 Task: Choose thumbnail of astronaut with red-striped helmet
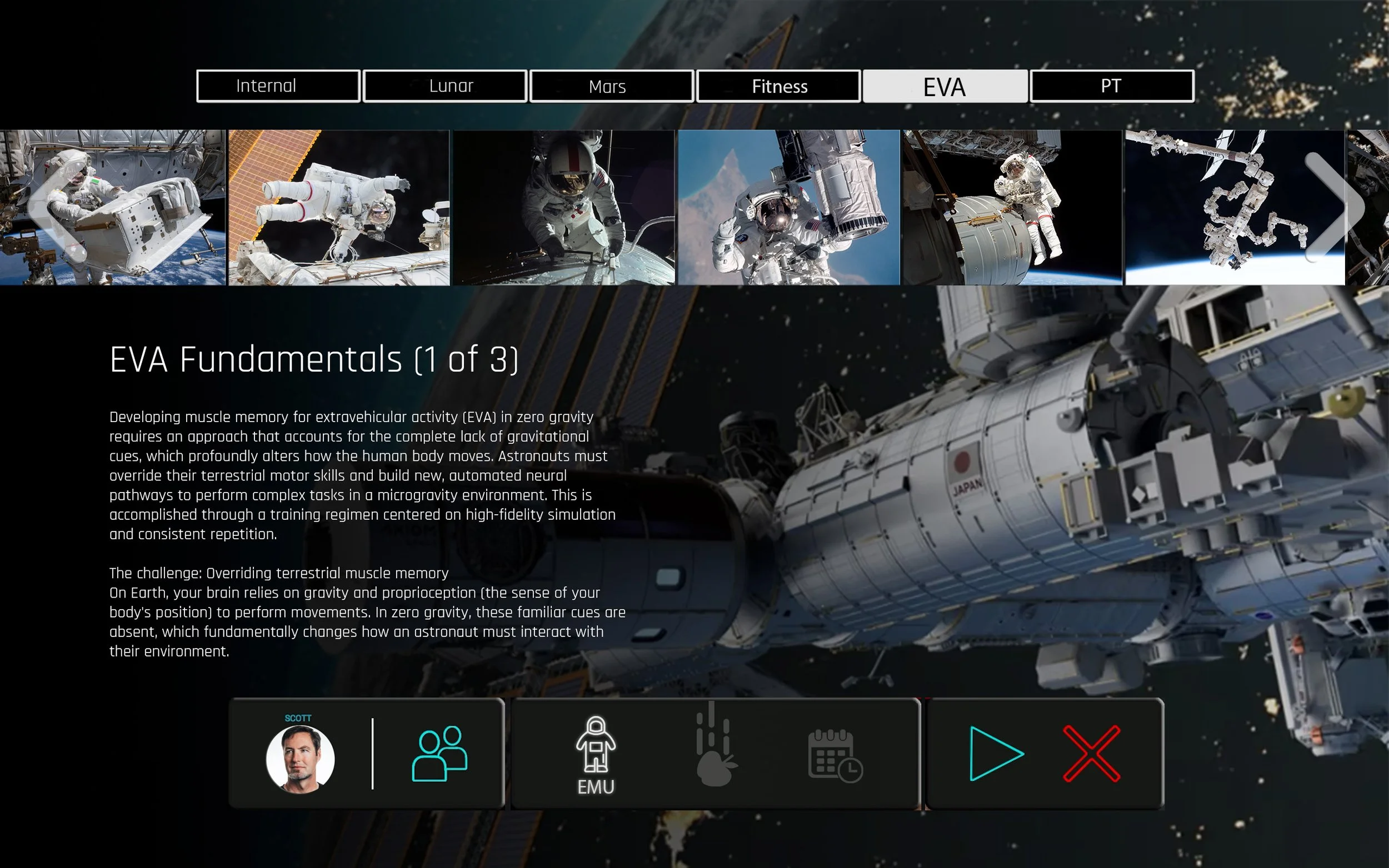[563, 207]
